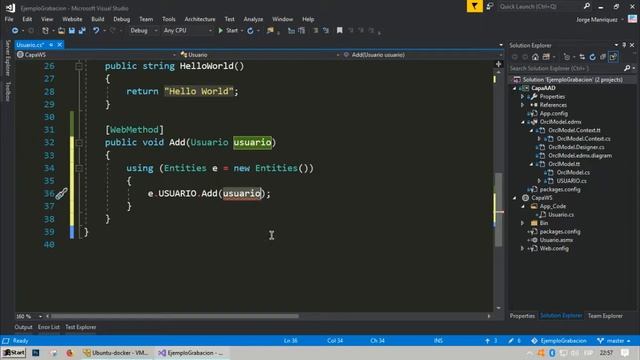The width and height of the screenshot is (640, 360).
Task: Click the Solution Explorer Refresh icon
Action: (x=592, y=57)
